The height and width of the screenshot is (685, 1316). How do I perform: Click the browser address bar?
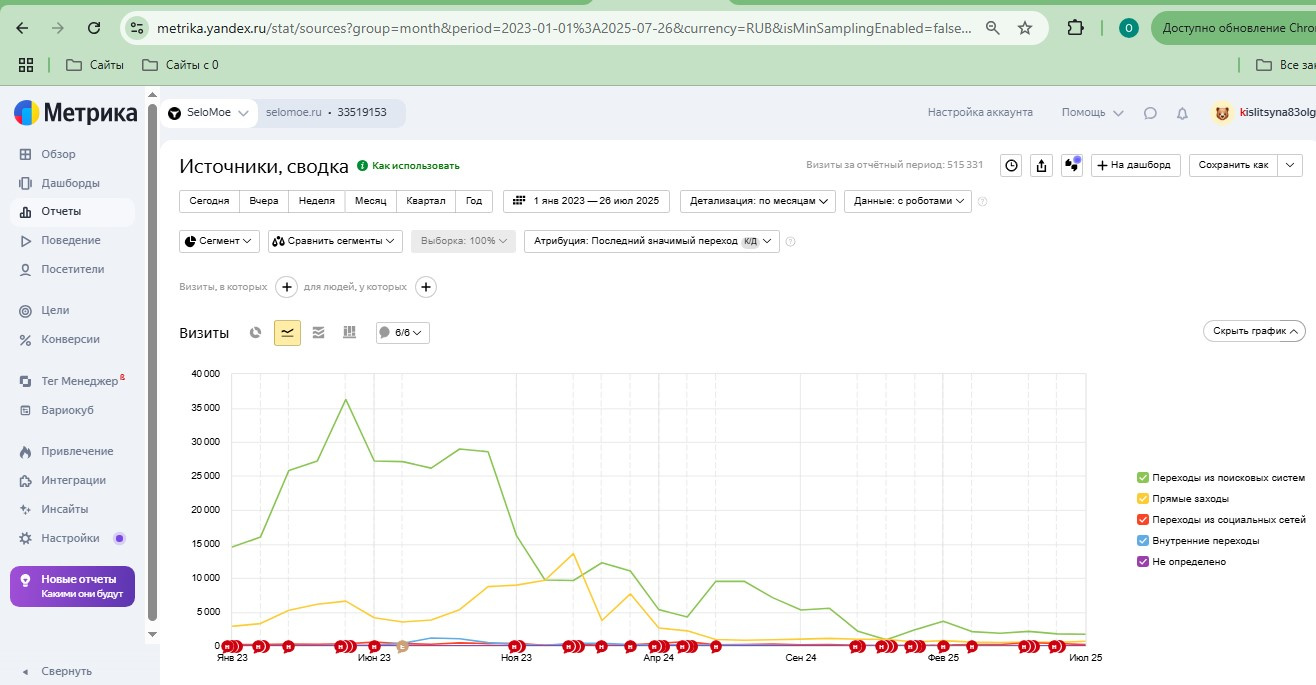pos(564,28)
